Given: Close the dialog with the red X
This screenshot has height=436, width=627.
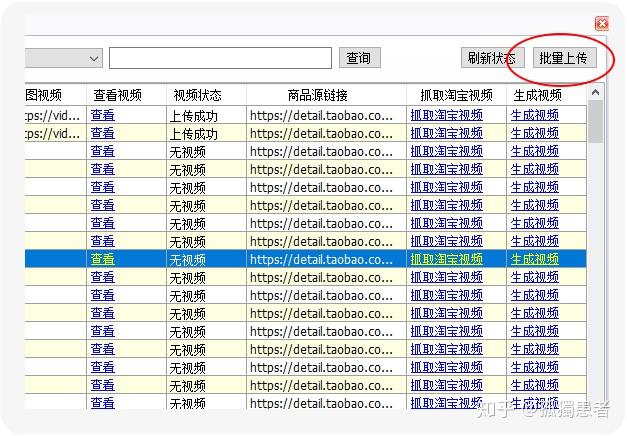Looking at the screenshot, I should pyautogui.click(x=602, y=24).
